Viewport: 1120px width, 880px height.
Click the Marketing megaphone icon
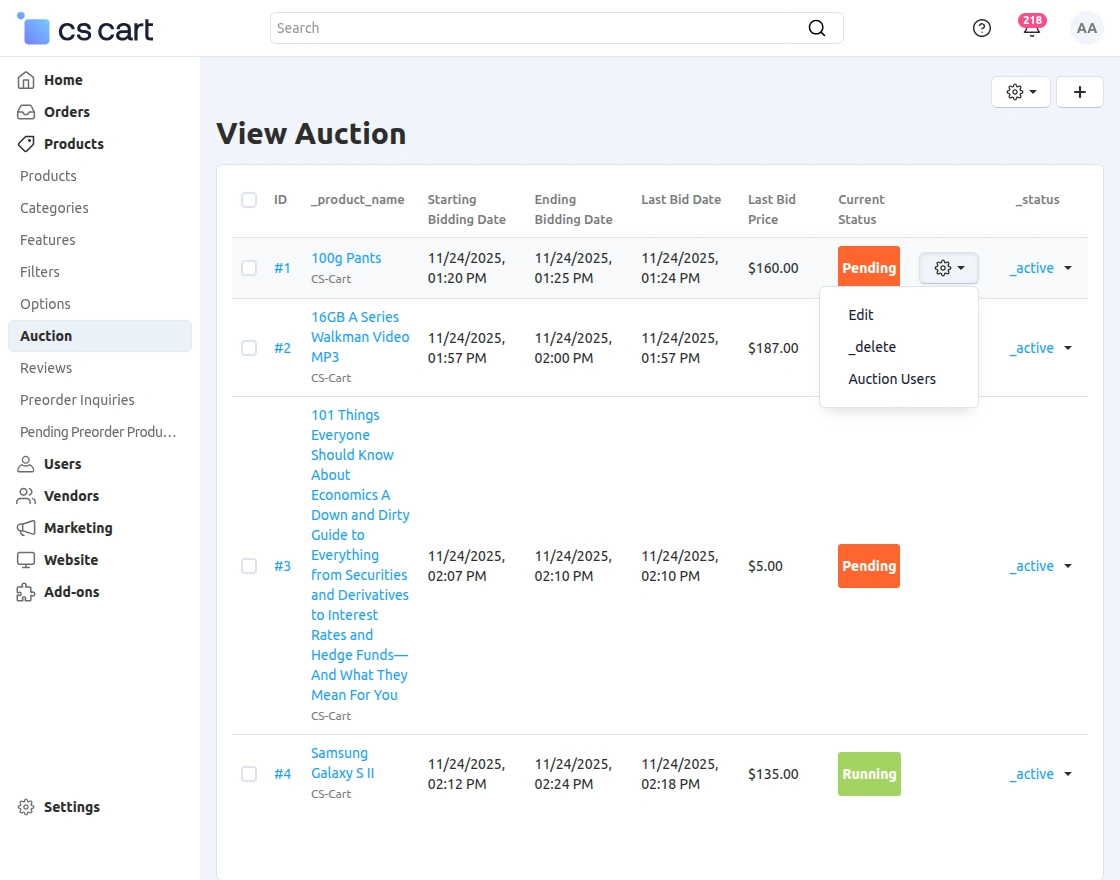point(27,528)
